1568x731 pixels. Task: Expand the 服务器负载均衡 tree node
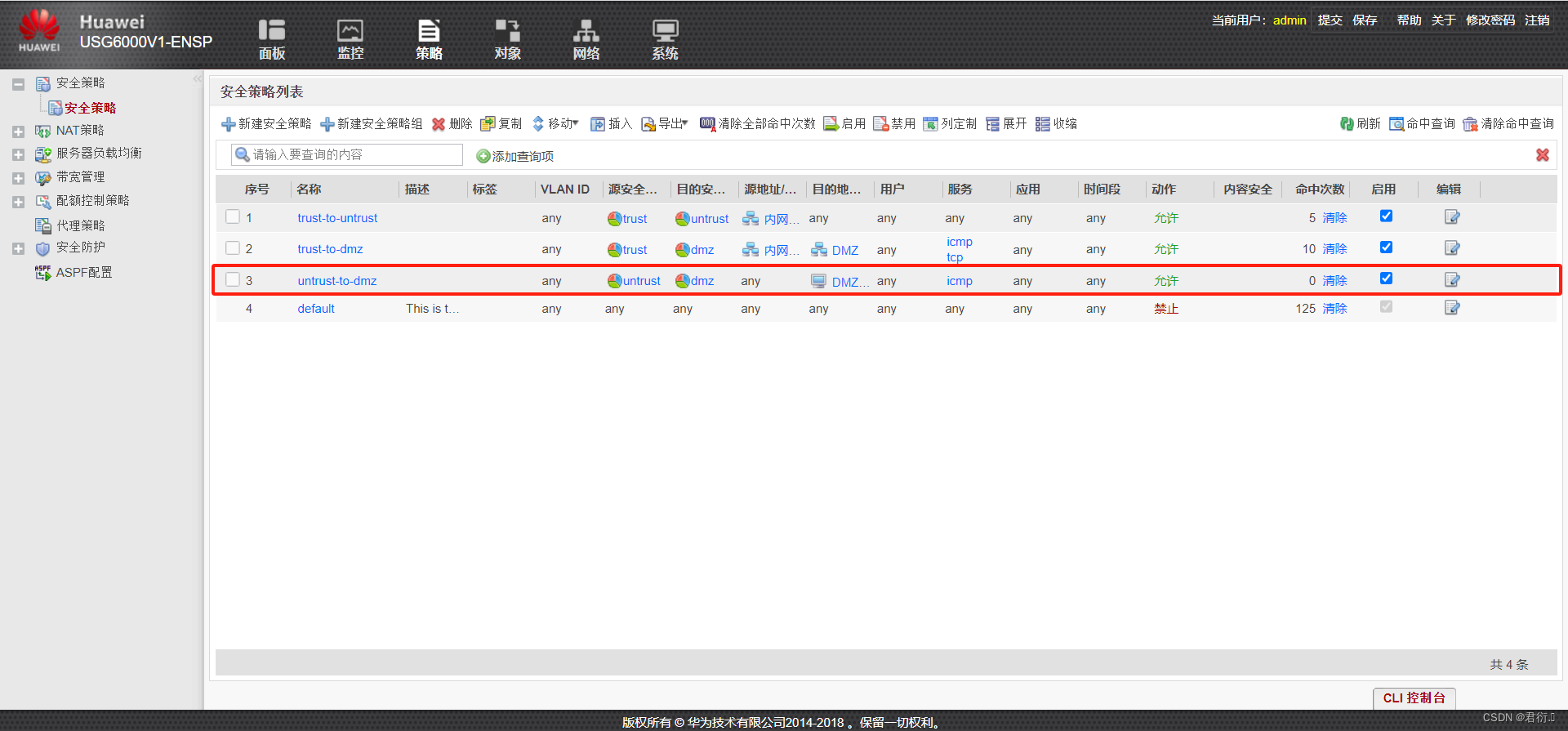(x=18, y=154)
